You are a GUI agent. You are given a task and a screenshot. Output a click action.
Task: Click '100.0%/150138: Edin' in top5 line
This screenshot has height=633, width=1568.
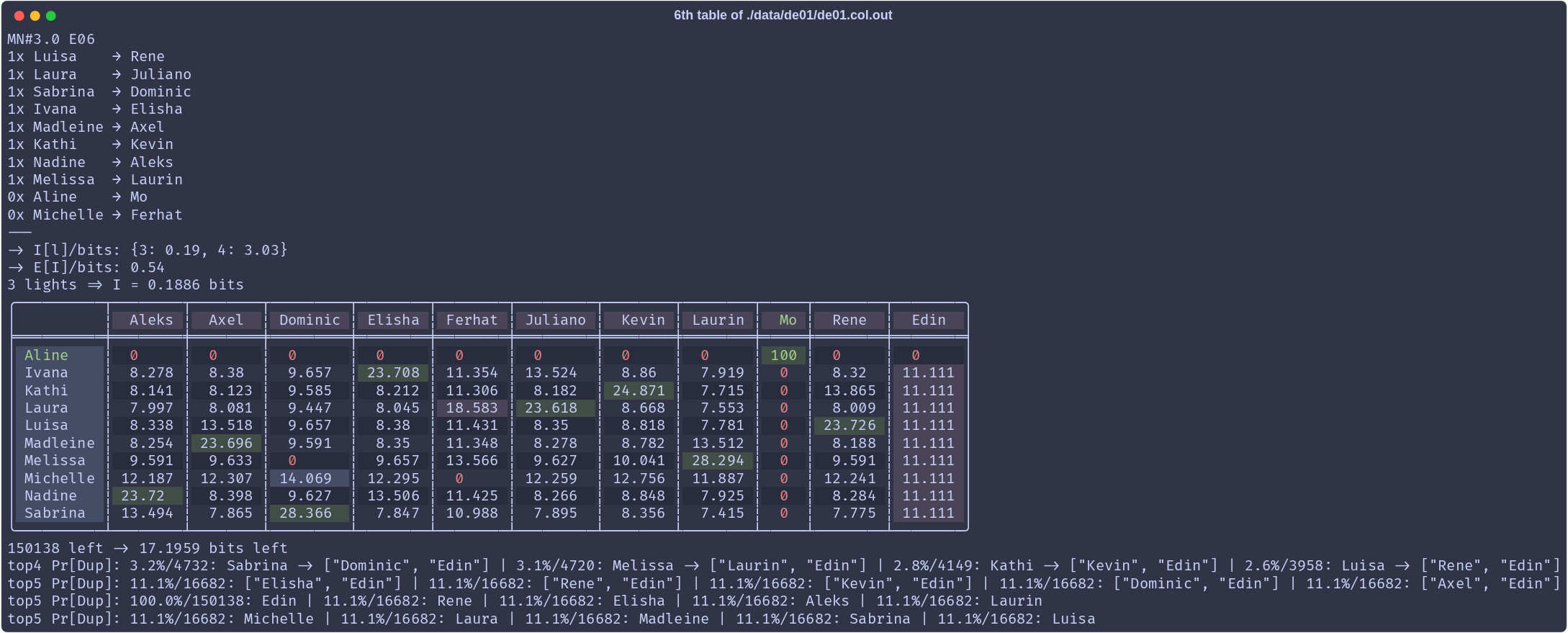click(x=213, y=601)
